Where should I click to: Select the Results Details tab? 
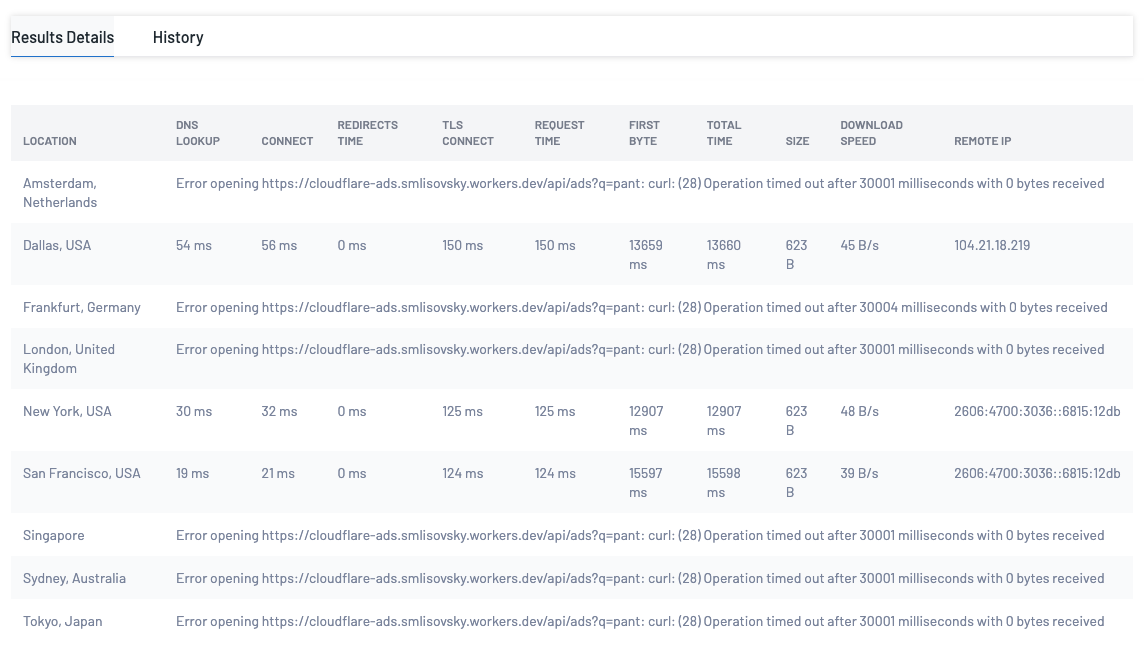click(x=62, y=37)
